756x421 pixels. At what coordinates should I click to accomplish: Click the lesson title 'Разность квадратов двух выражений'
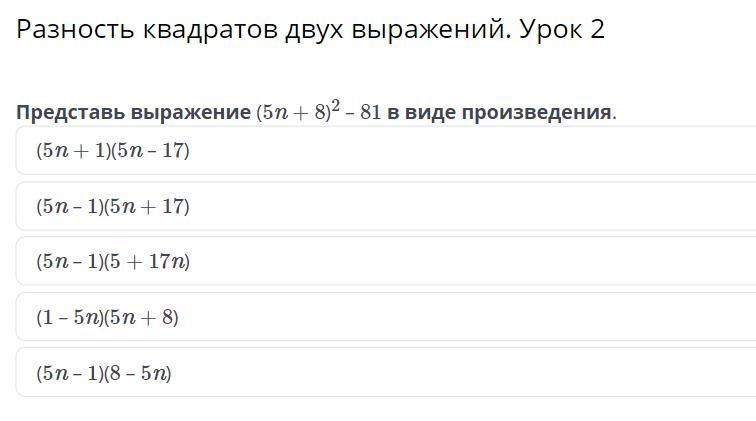point(263,30)
